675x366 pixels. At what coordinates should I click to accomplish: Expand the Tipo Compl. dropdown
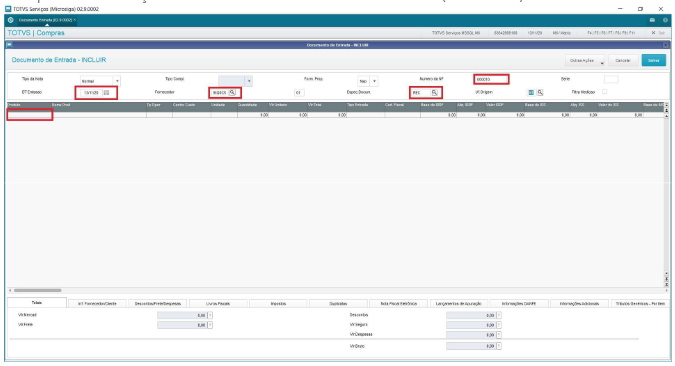click(x=248, y=81)
